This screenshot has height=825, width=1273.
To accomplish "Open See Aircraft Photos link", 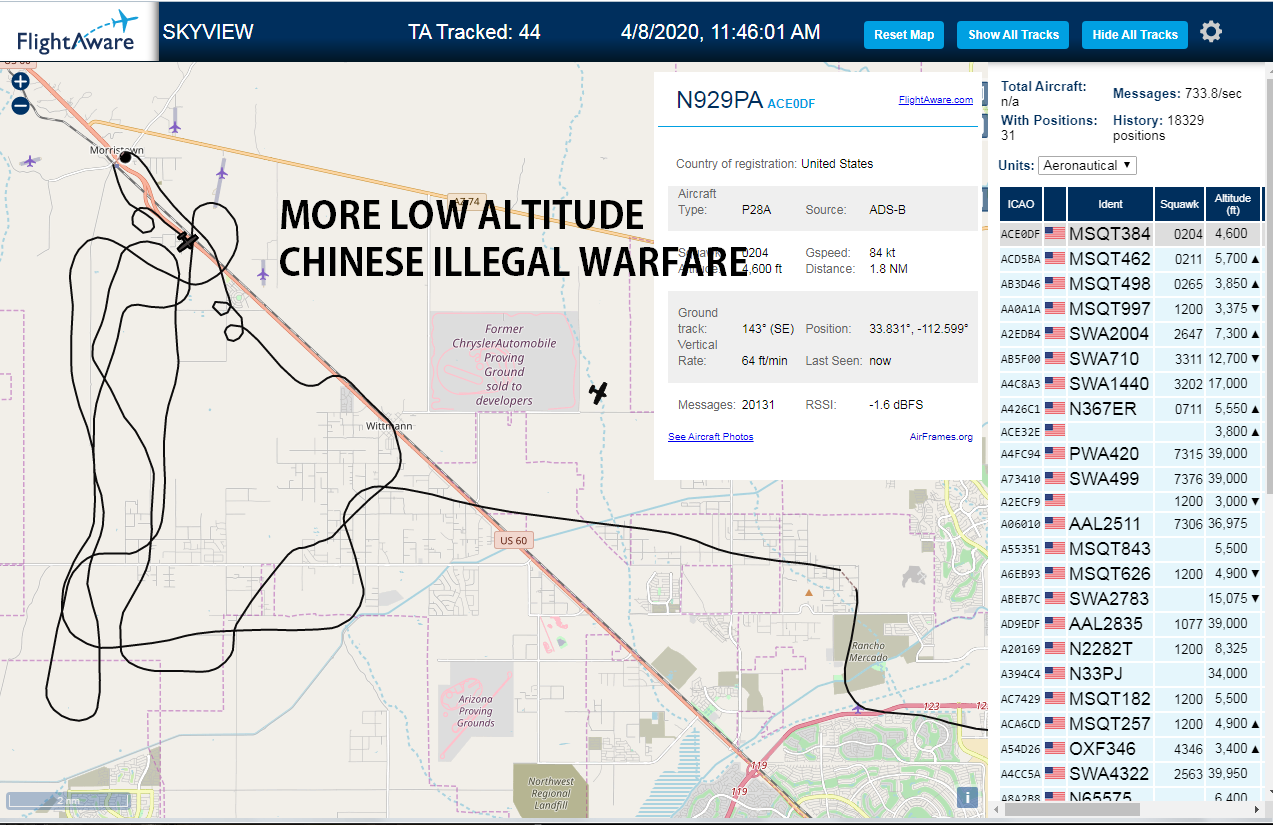I will click(x=710, y=437).
